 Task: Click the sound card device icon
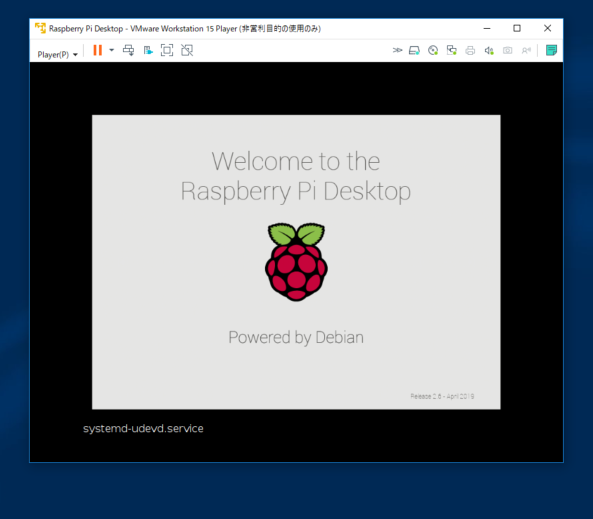pos(489,50)
